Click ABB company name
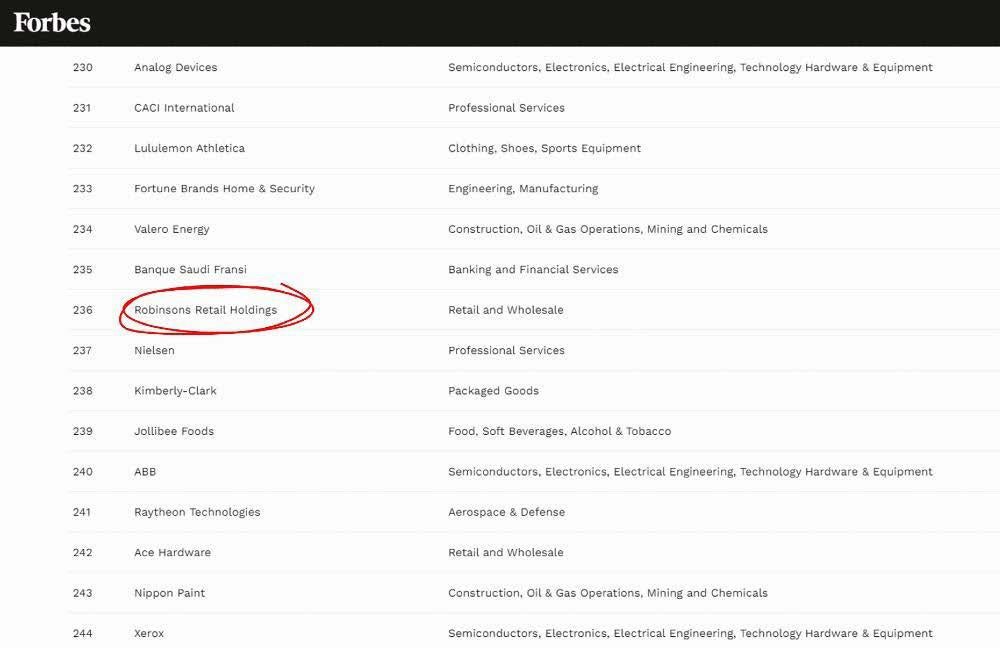This screenshot has width=1000, height=667. pyautogui.click(x=145, y=472)
